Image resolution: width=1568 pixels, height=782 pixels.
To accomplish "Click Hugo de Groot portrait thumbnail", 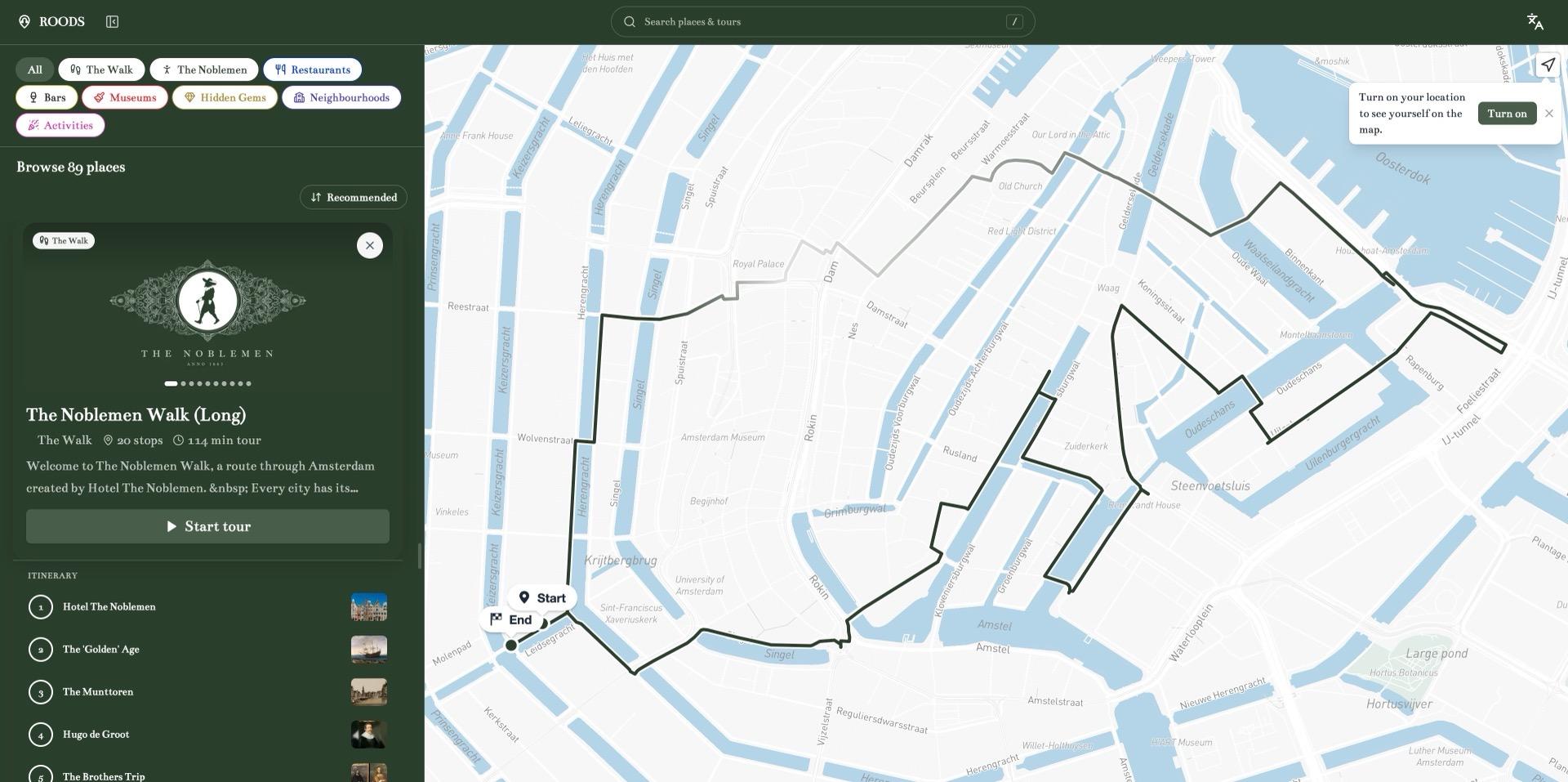I will (x=369, y=735).
